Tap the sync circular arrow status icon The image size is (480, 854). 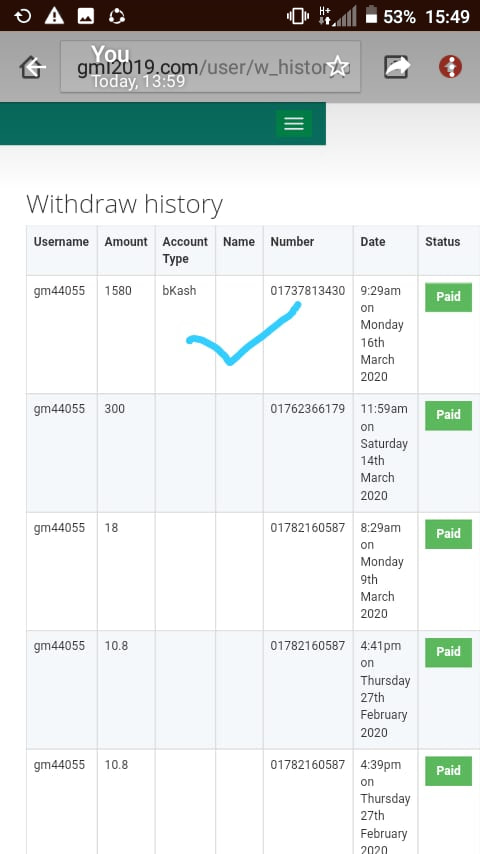coord(117,16)
